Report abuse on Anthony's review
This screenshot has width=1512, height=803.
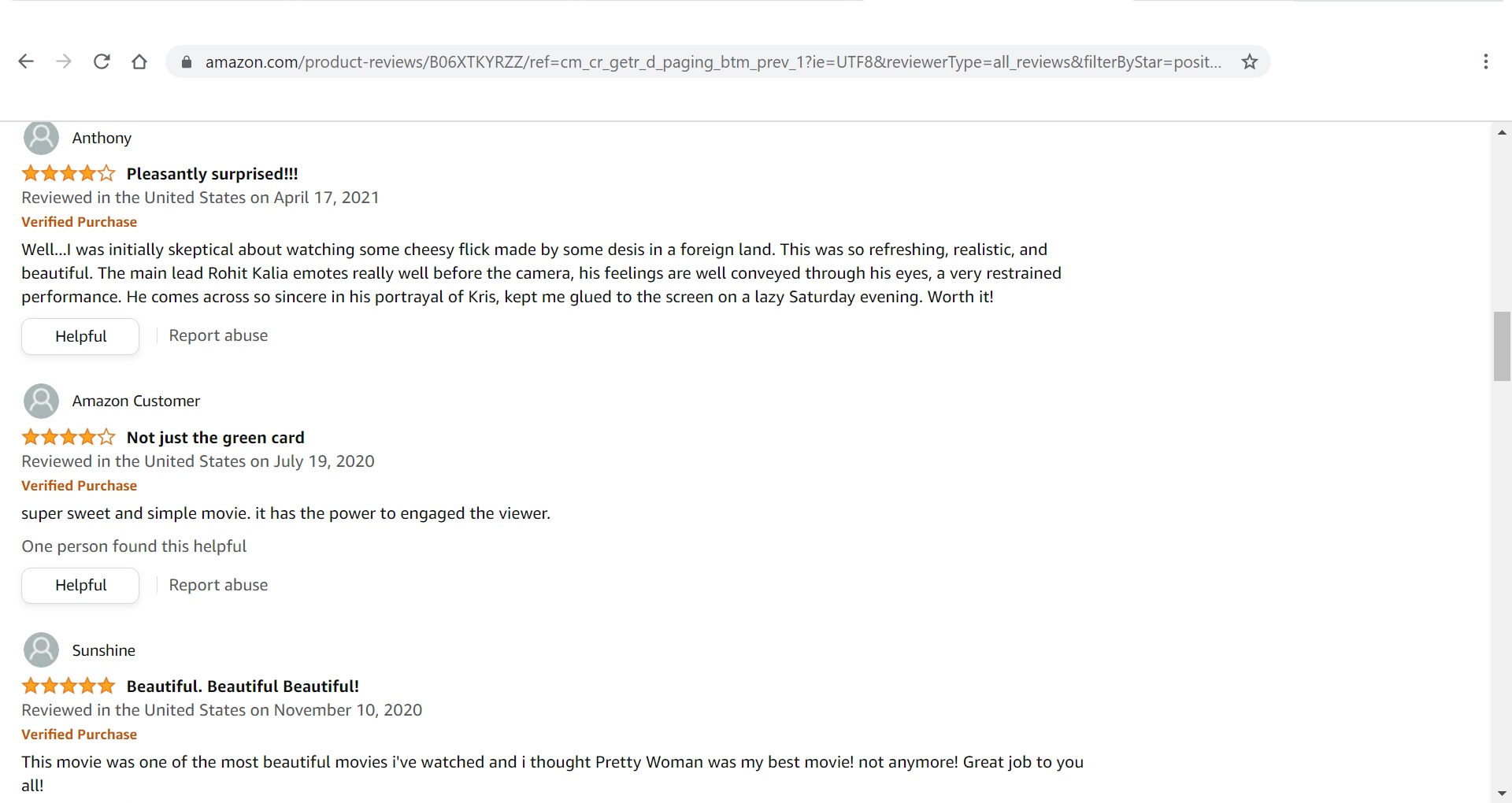[x=218, y=335]
